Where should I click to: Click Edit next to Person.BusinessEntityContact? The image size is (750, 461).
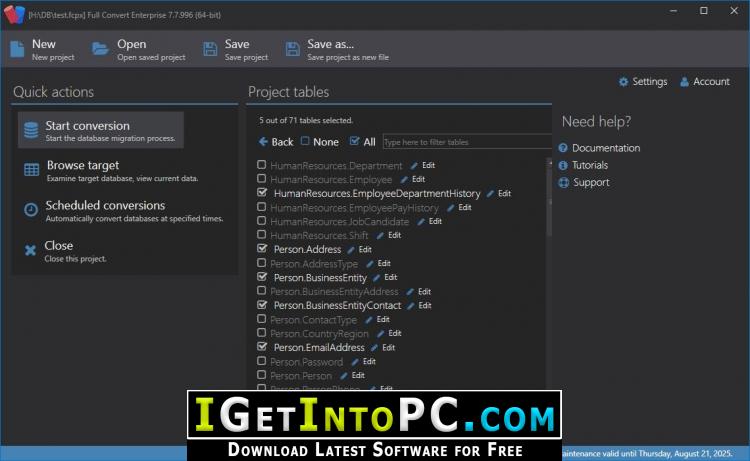pos(425,306)
